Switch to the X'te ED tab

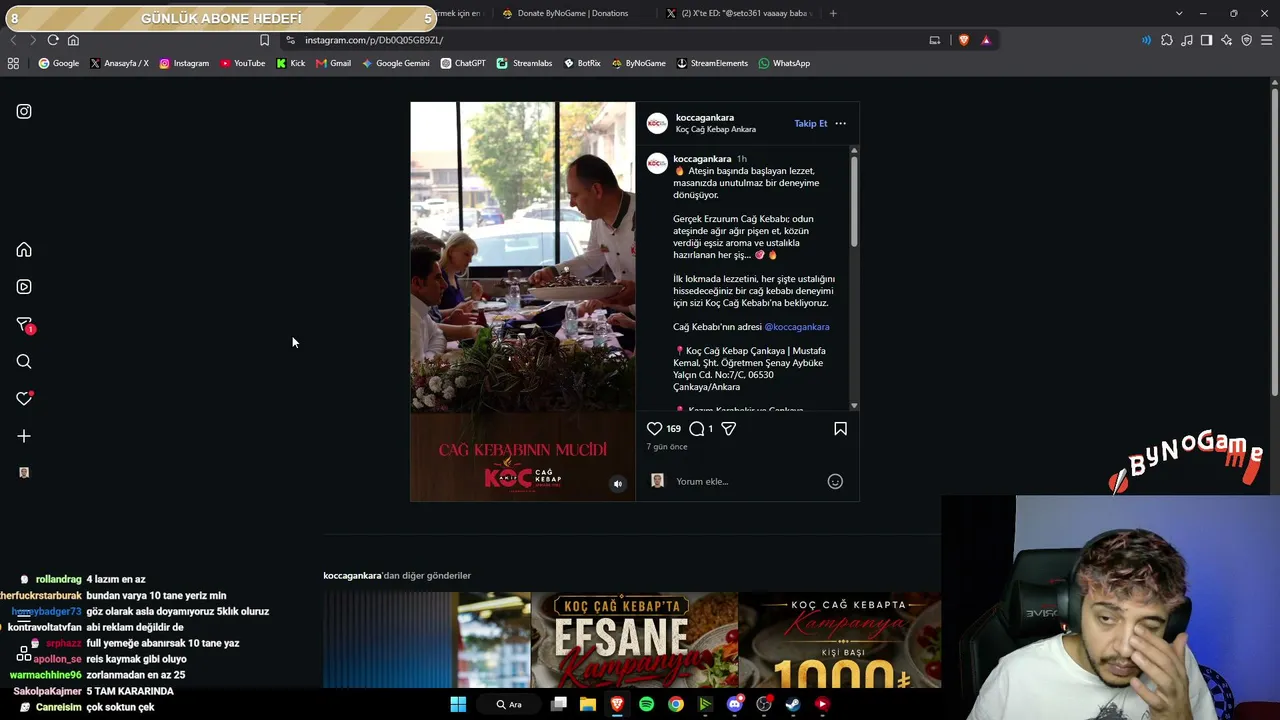click(742, 14)
